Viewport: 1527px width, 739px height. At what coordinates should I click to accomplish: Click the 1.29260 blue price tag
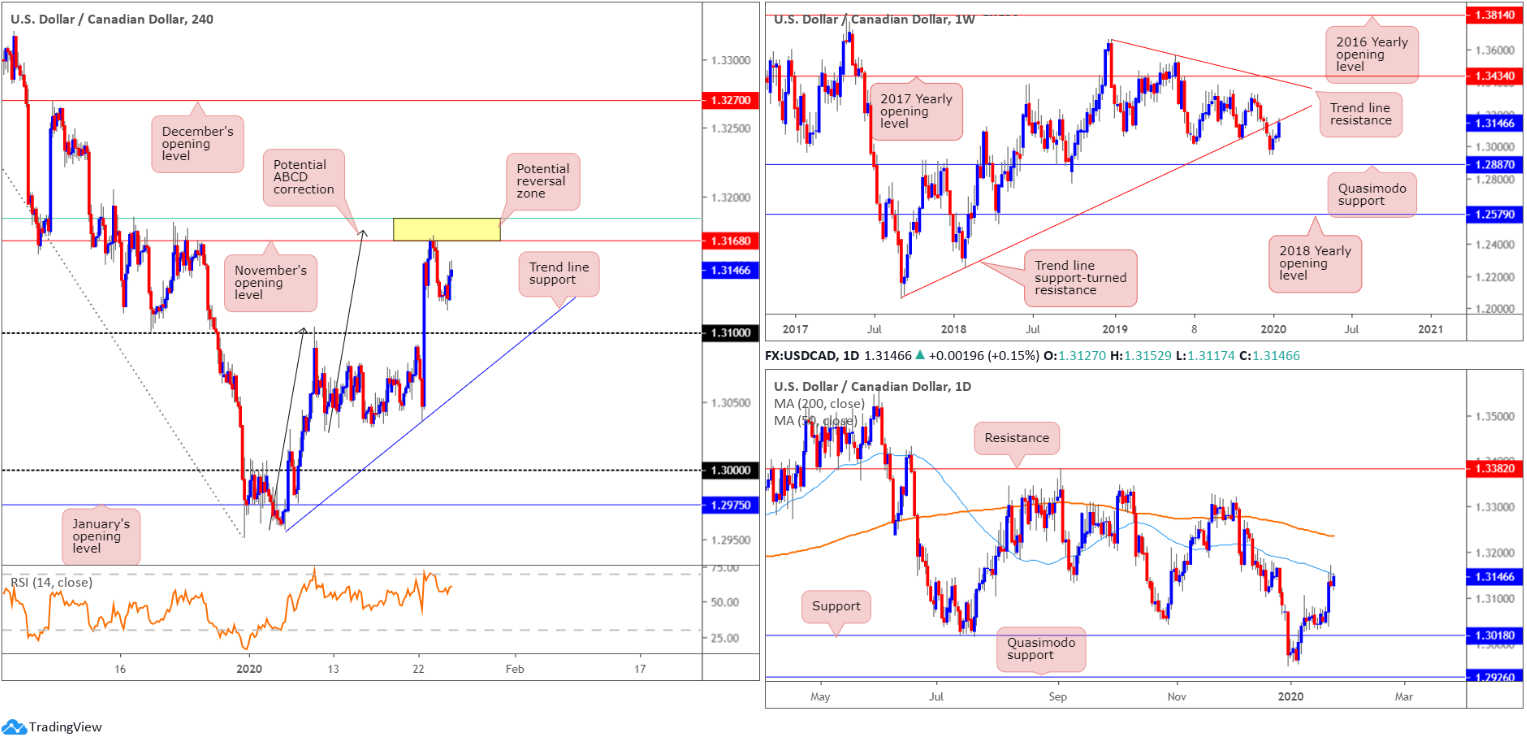coord(1495,677)
